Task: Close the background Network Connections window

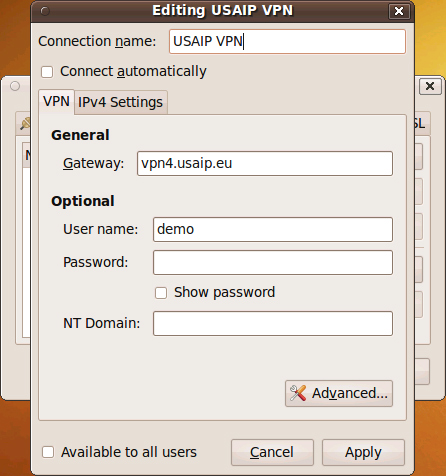Action: click(430, 86)
